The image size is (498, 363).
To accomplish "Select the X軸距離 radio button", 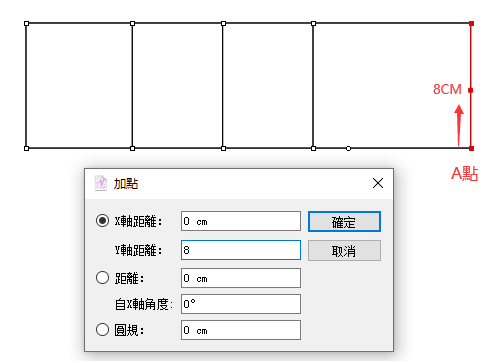I will [102, 221].
